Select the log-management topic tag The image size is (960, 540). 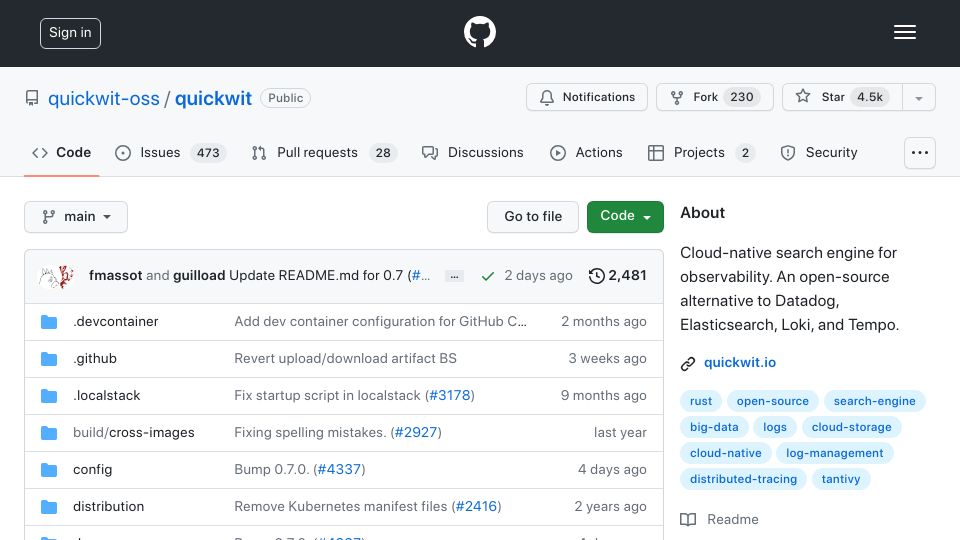tap(834, 453)
